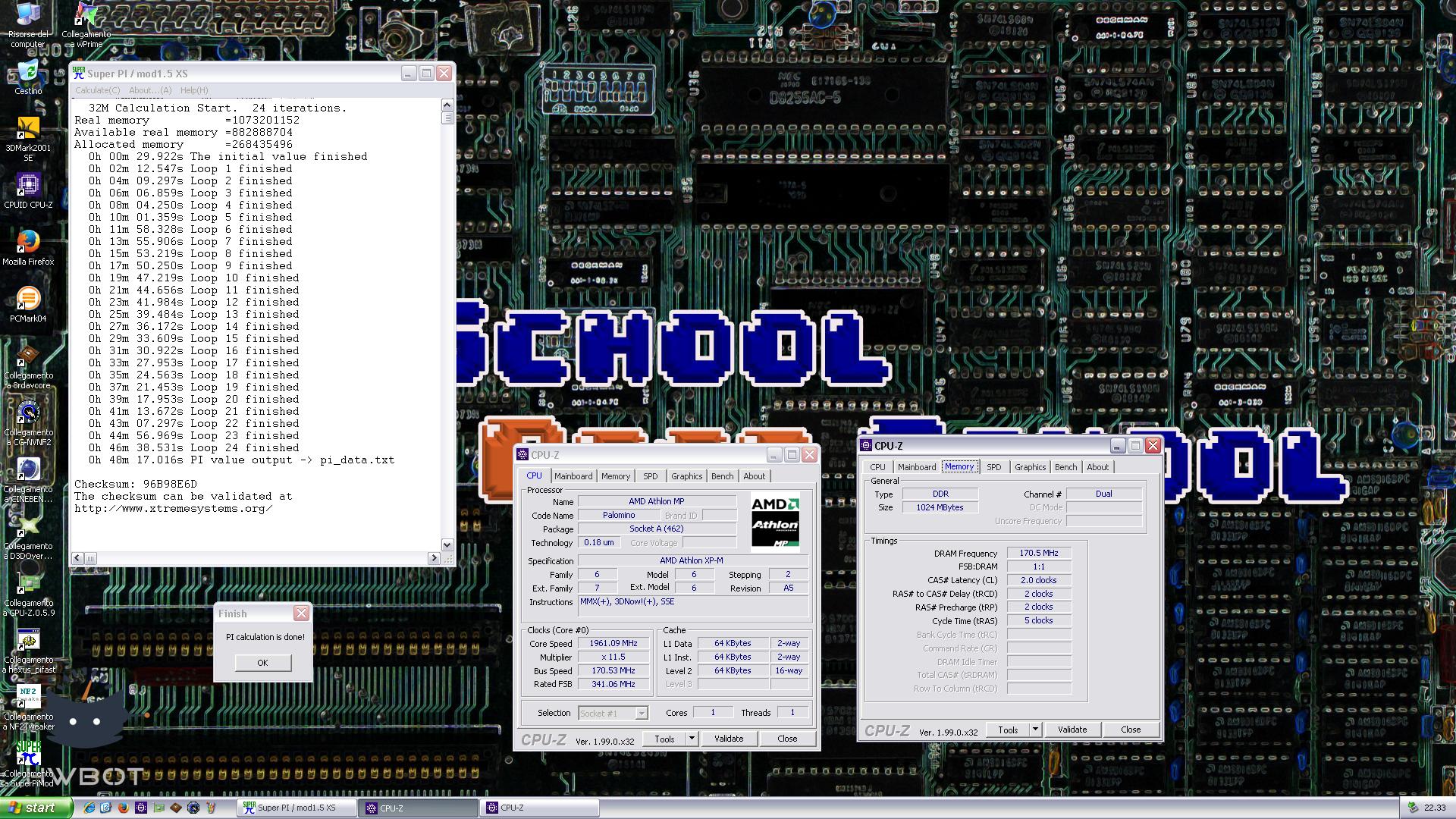Open Mainboard tab in right CPU-Z window
The width and height of the screenshot is (1456, 819).
[917, 467]
